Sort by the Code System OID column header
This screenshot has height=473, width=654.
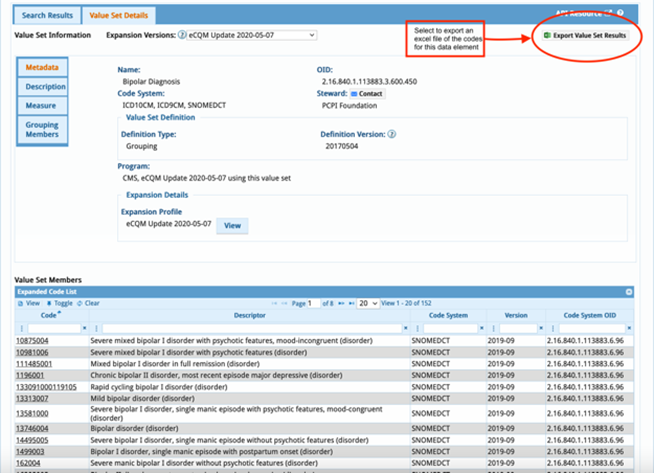589,315
